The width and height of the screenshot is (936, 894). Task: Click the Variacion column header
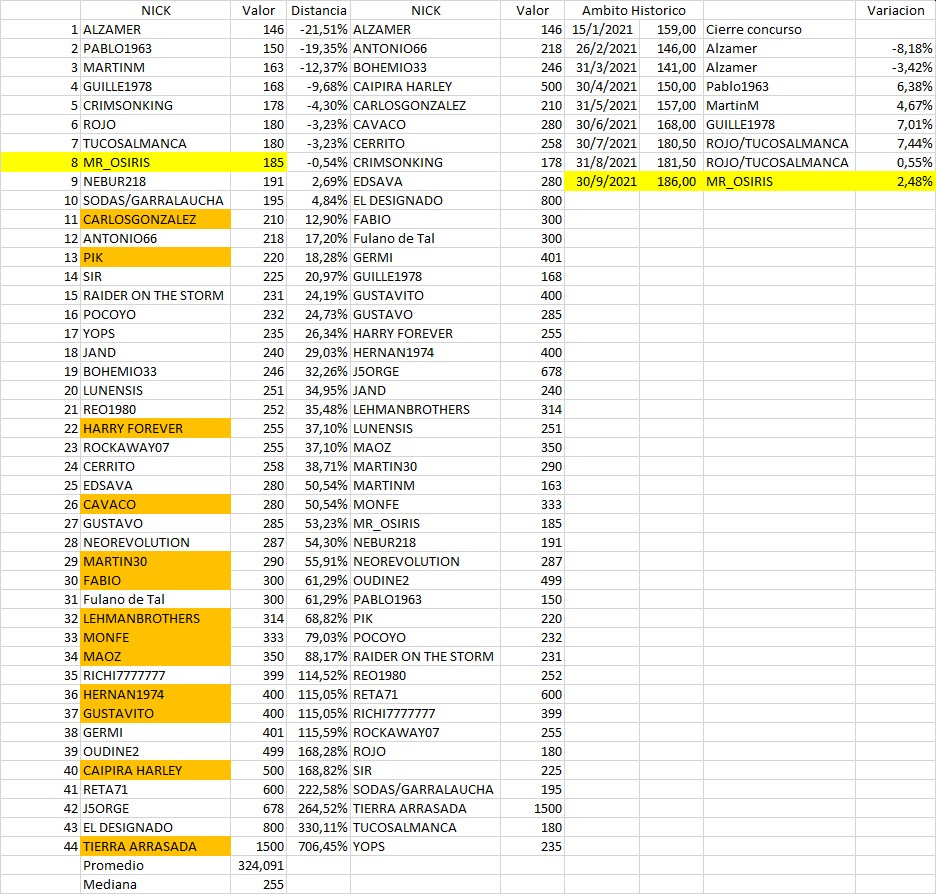895,10
